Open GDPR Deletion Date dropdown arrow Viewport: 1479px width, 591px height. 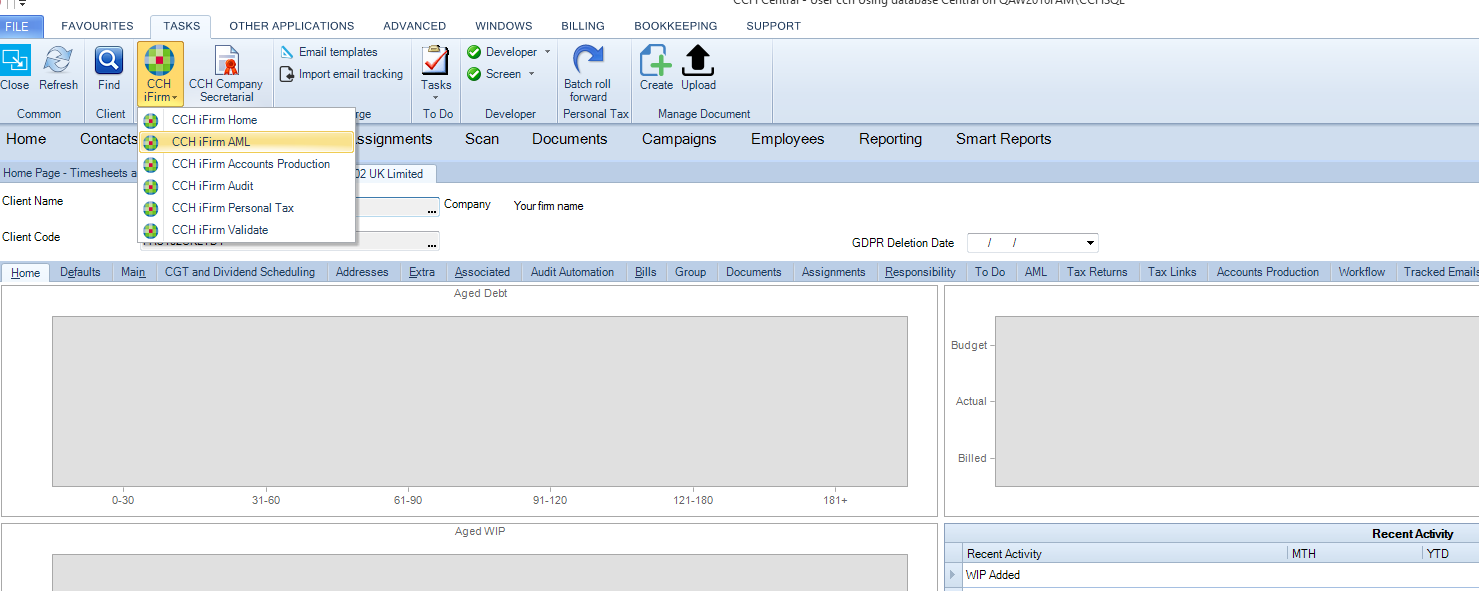coord(1090,243)
